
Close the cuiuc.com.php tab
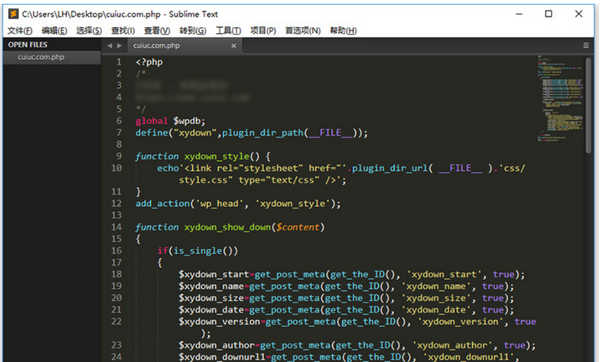(234, 46)
